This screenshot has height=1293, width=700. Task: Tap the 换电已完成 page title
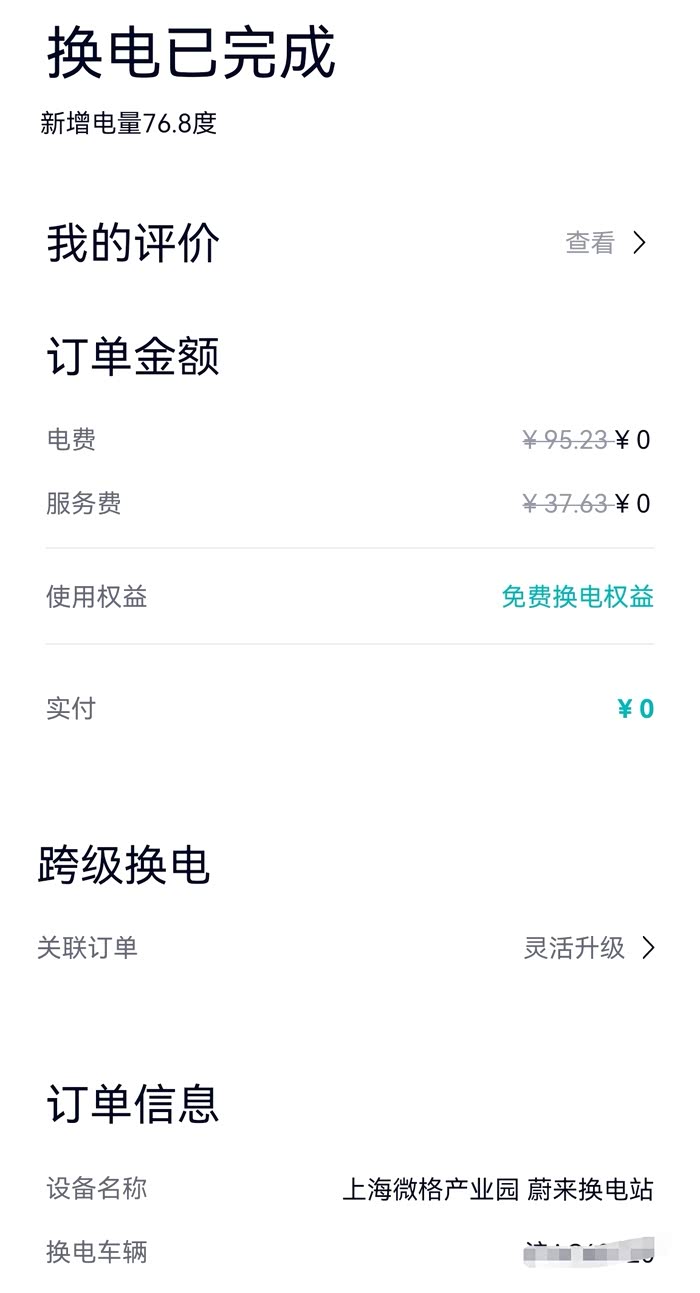click(191, 54)
